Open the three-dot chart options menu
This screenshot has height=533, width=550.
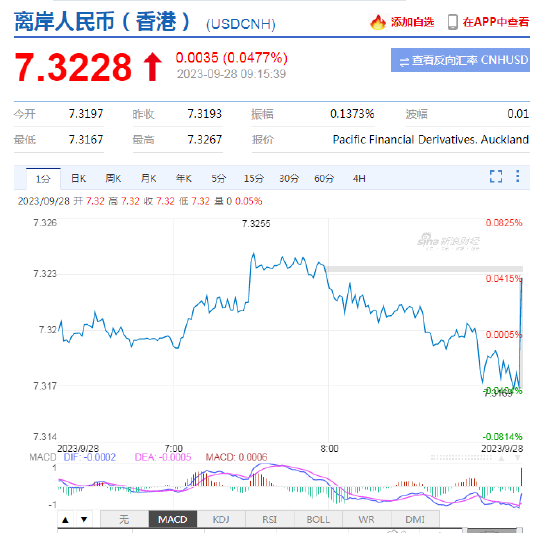point(517,176)
